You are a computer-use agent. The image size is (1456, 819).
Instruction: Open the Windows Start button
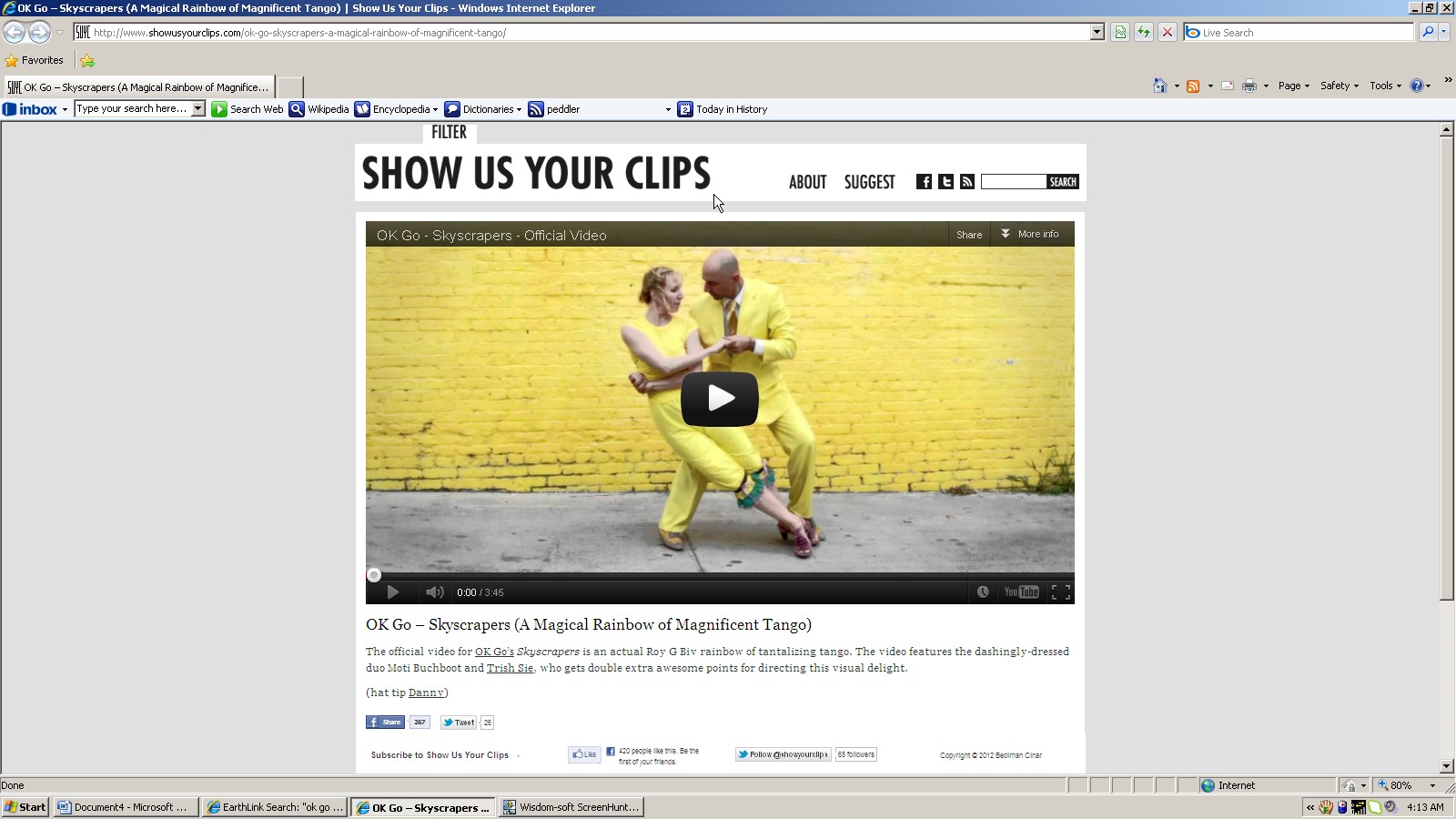(25, 807)
